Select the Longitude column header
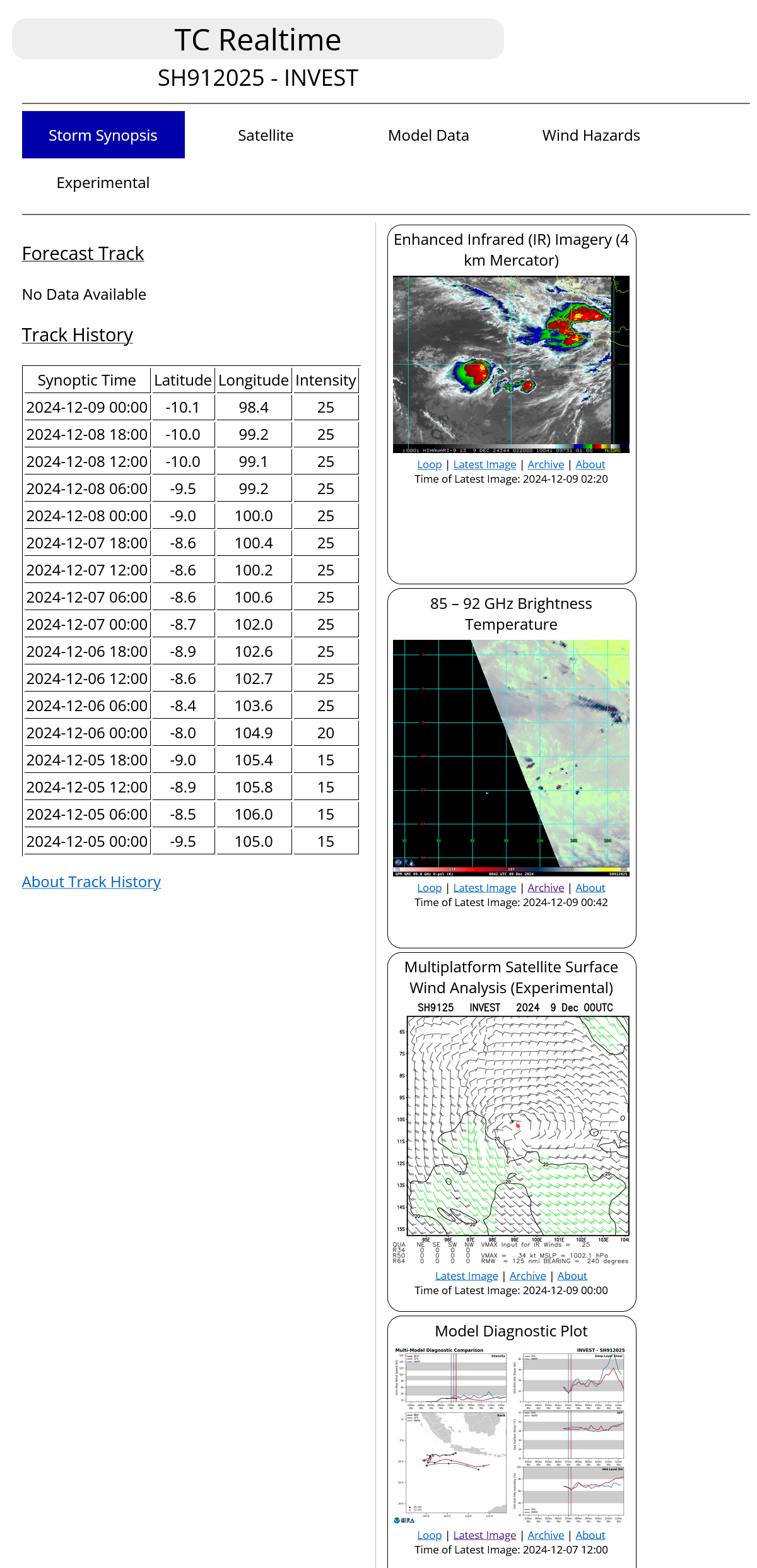757x1568 pixels. point(254,380)
